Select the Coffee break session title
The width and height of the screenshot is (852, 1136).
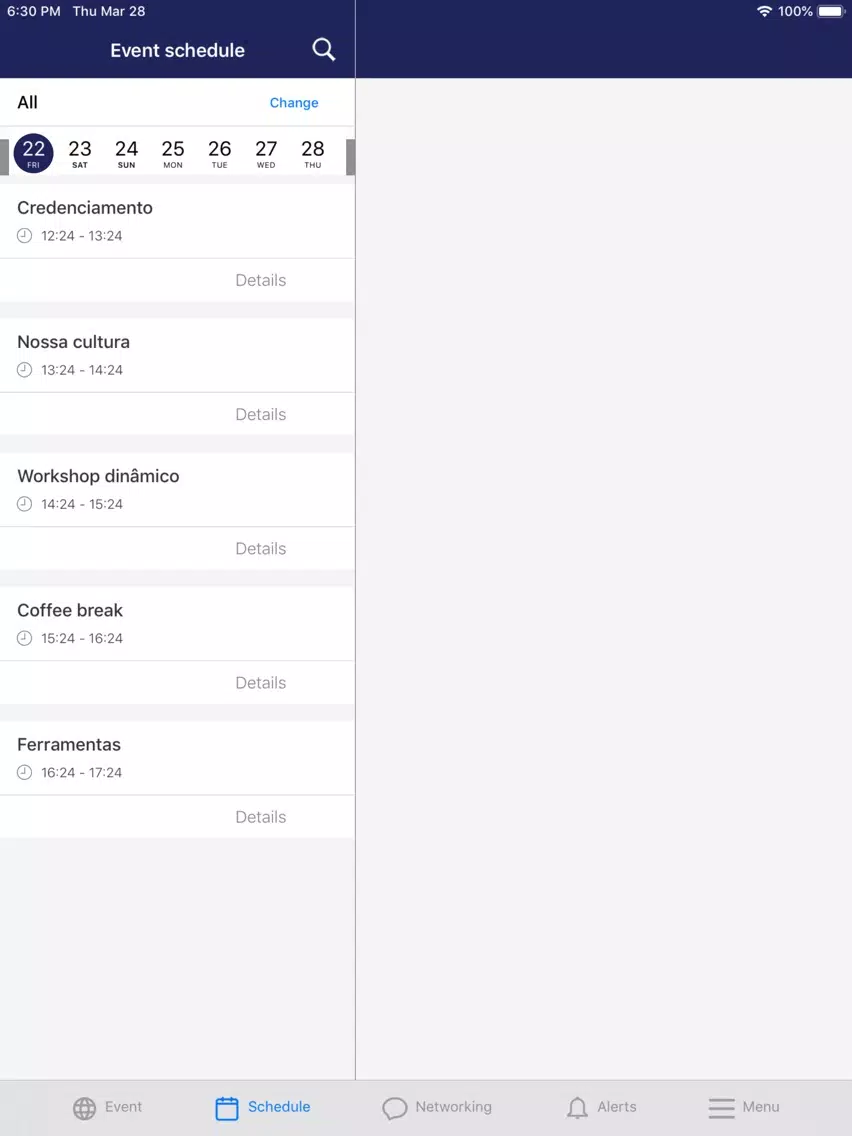(x=70, y=611)
